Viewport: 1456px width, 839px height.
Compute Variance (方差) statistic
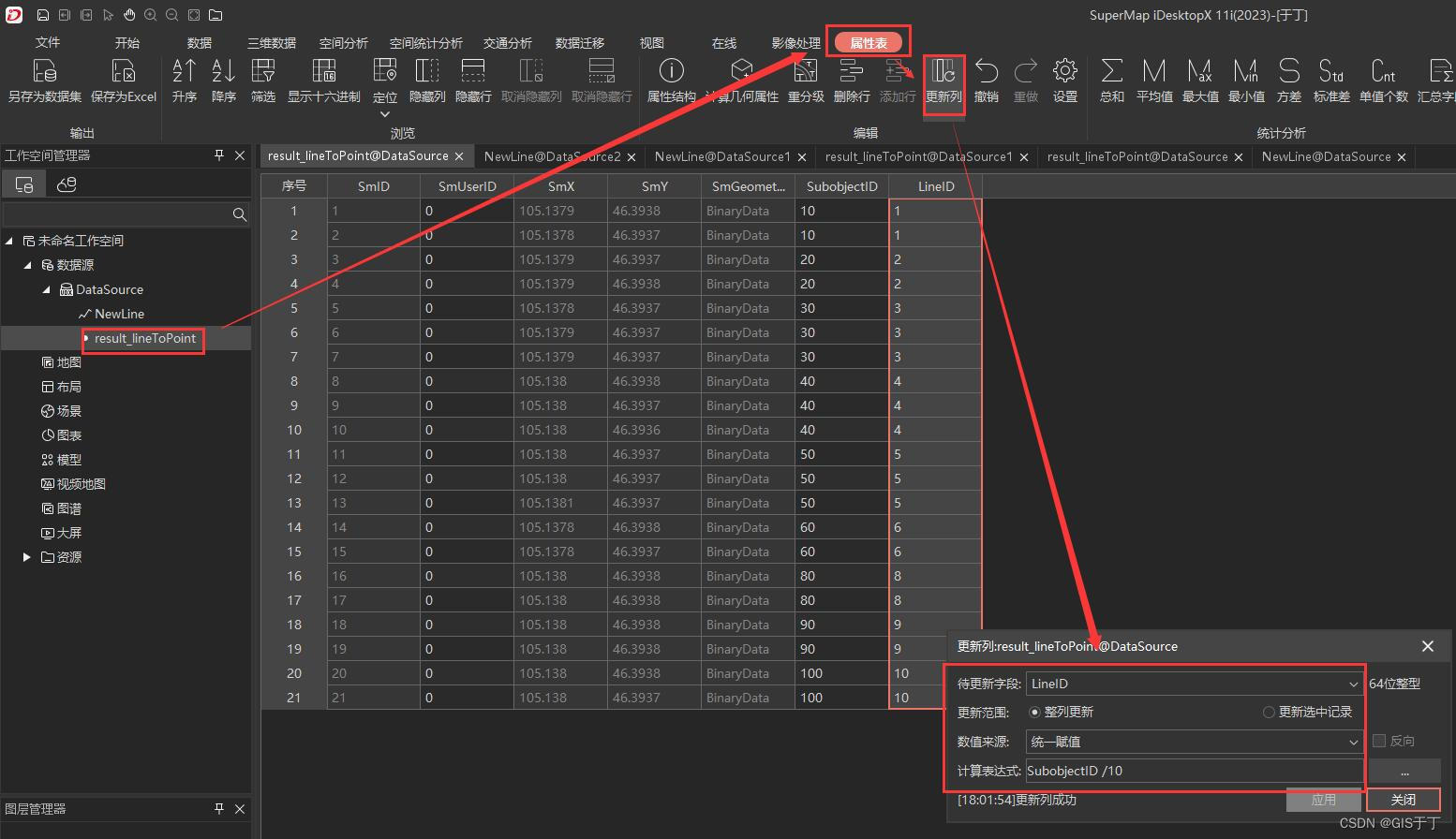coord(1289,71)
